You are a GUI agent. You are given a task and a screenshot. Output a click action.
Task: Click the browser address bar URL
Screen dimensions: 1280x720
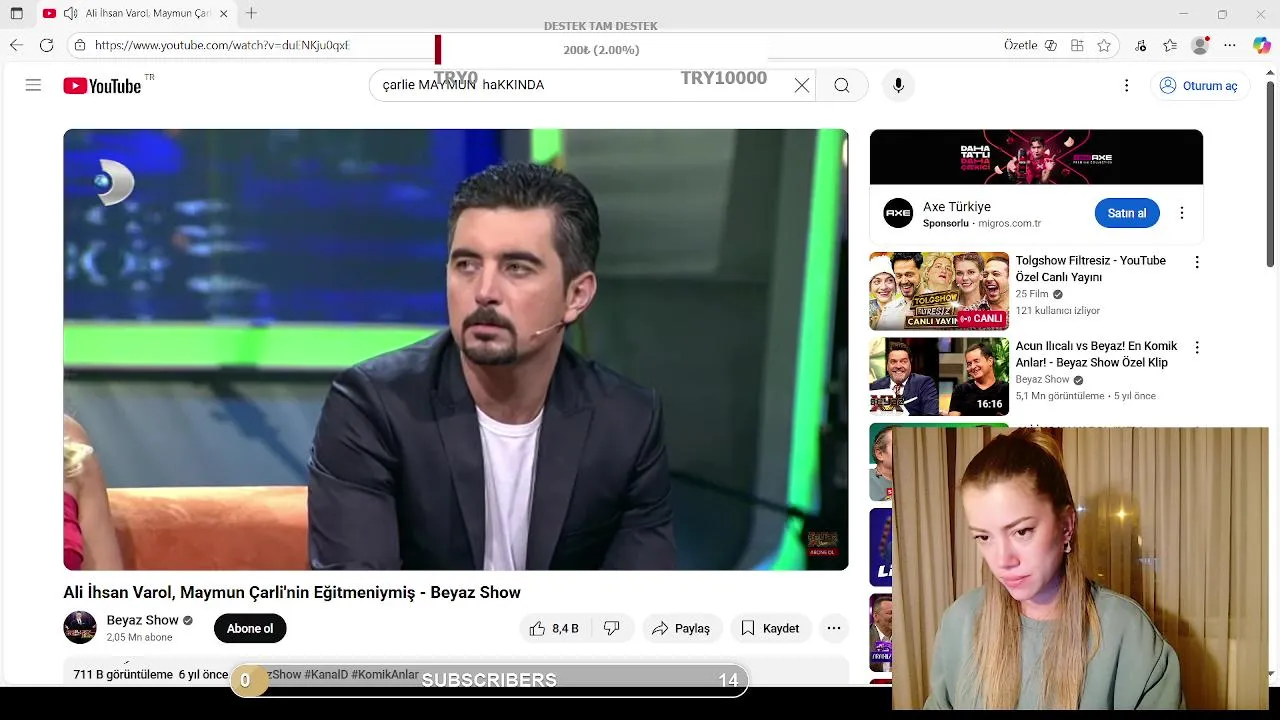[x=222, y=45]
